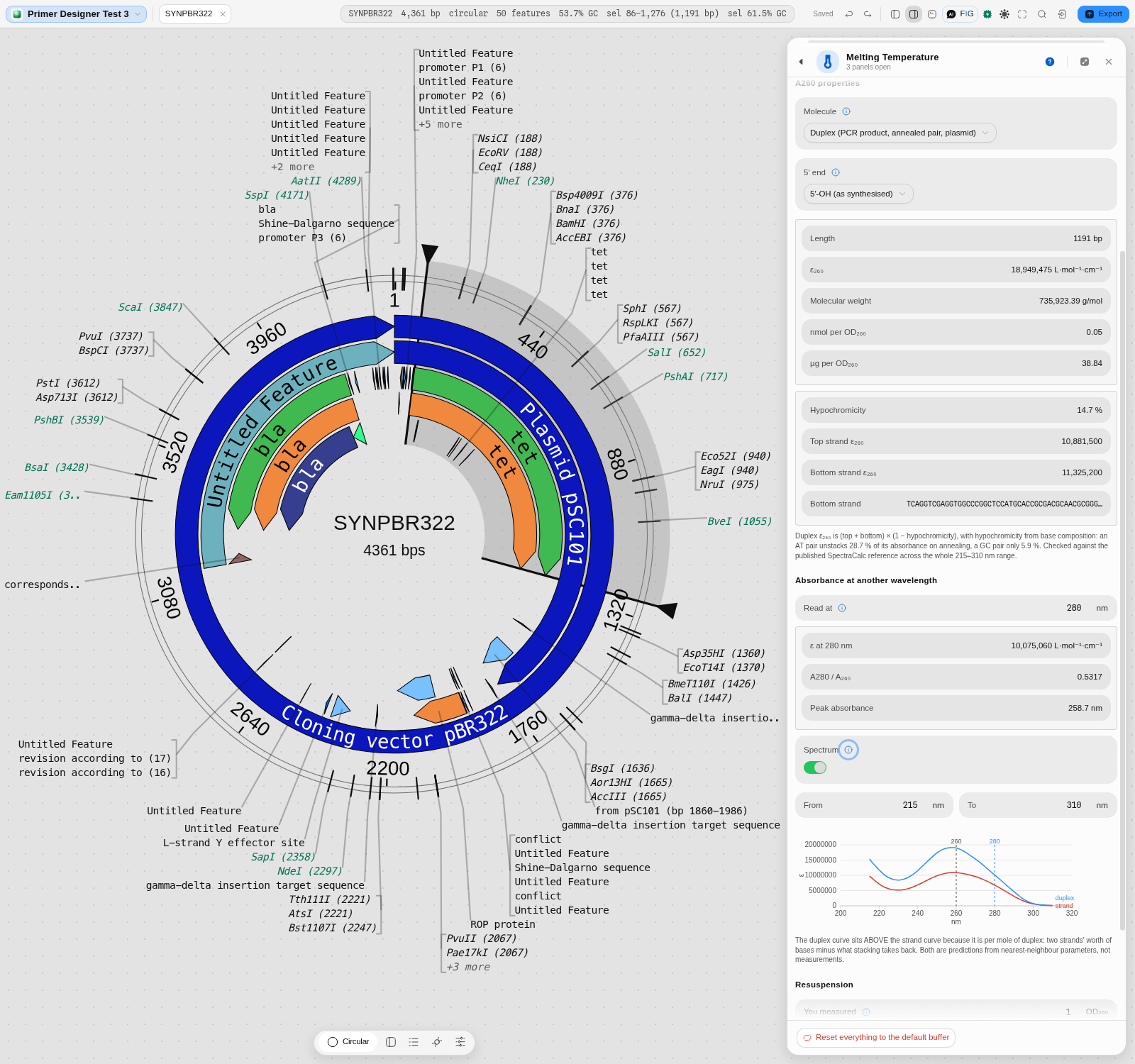Reset everything to the default buffer
This screenshot has height=1064, width=1135.
click(876, 1038)
